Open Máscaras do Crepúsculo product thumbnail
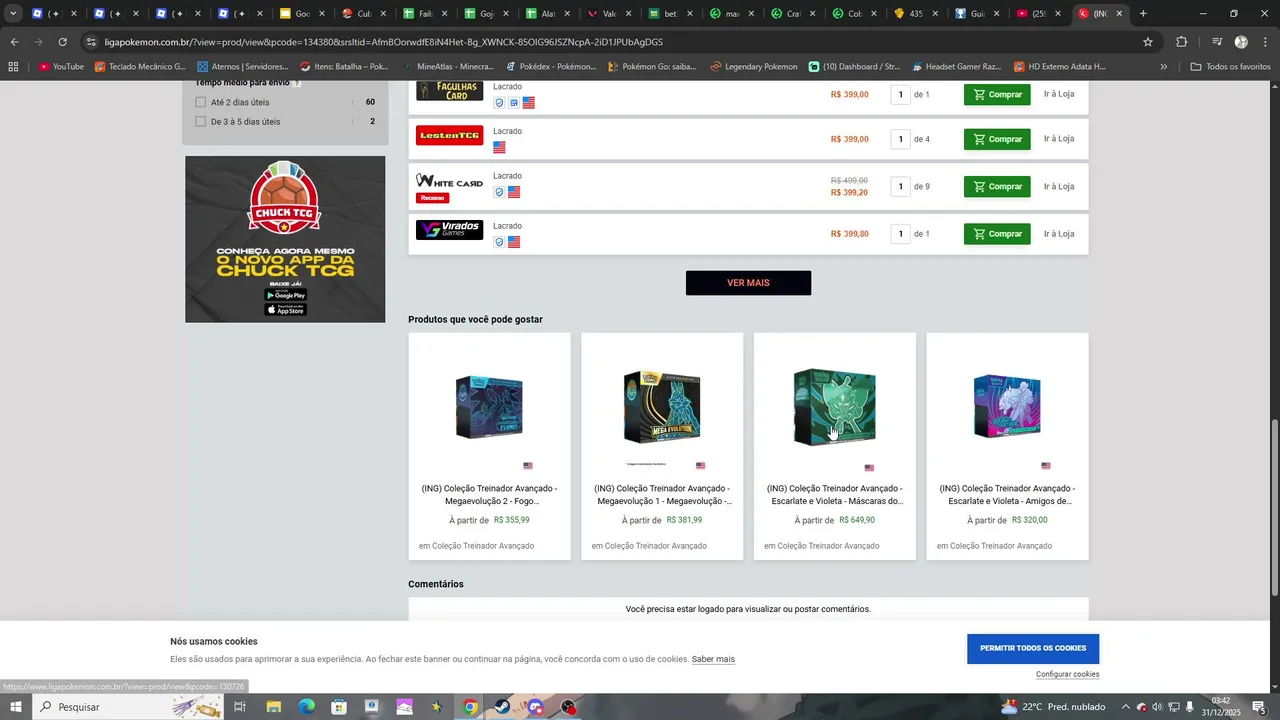Screen dimensions: 1280x720 coord(835,407)
